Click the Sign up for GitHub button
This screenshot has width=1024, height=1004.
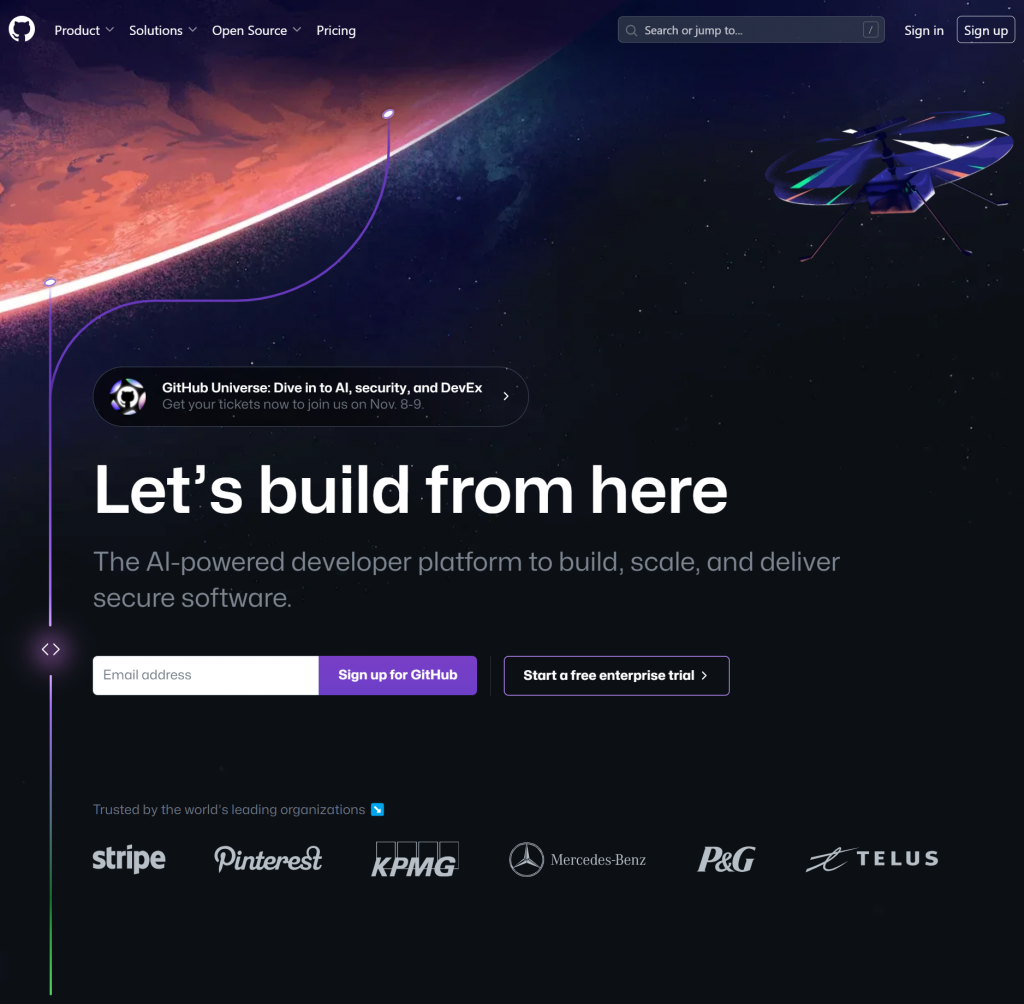[x=398, y=675]
